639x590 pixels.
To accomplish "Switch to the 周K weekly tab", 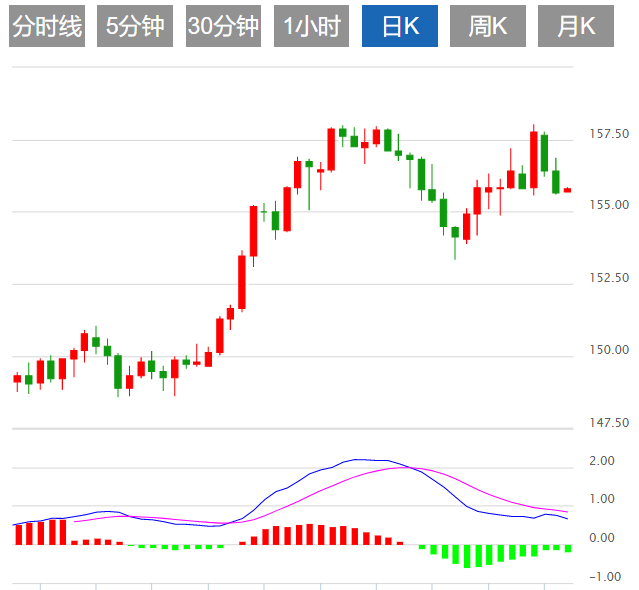I will (x=488, y=26).
